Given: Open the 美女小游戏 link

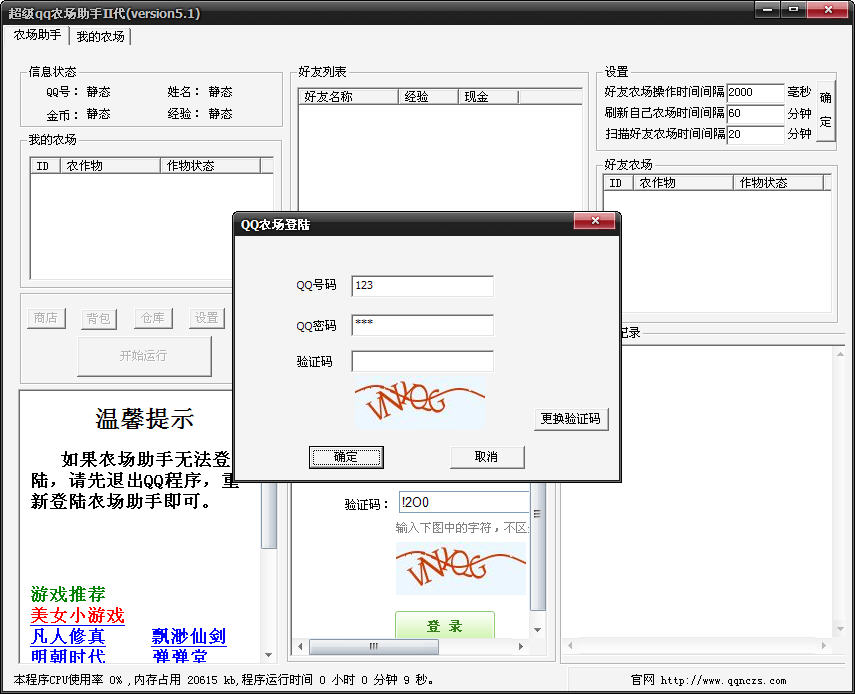Looking at the screenshot, I should coord(77,615).
